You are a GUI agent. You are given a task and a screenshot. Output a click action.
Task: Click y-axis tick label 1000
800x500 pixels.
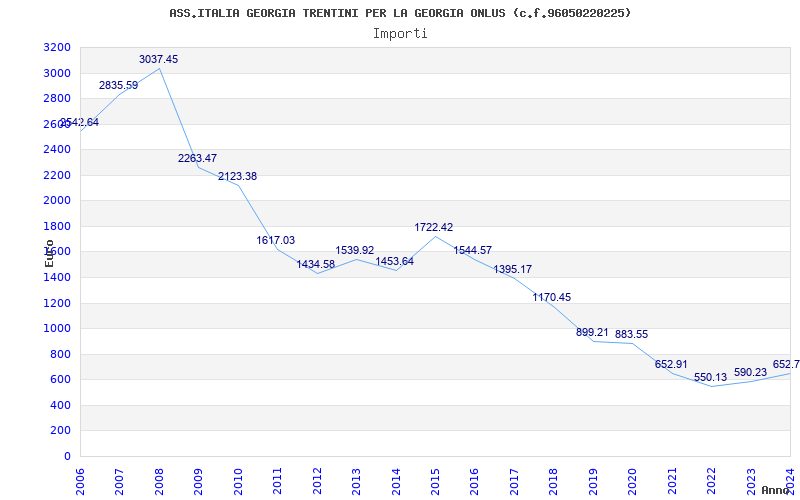point(57,329)
